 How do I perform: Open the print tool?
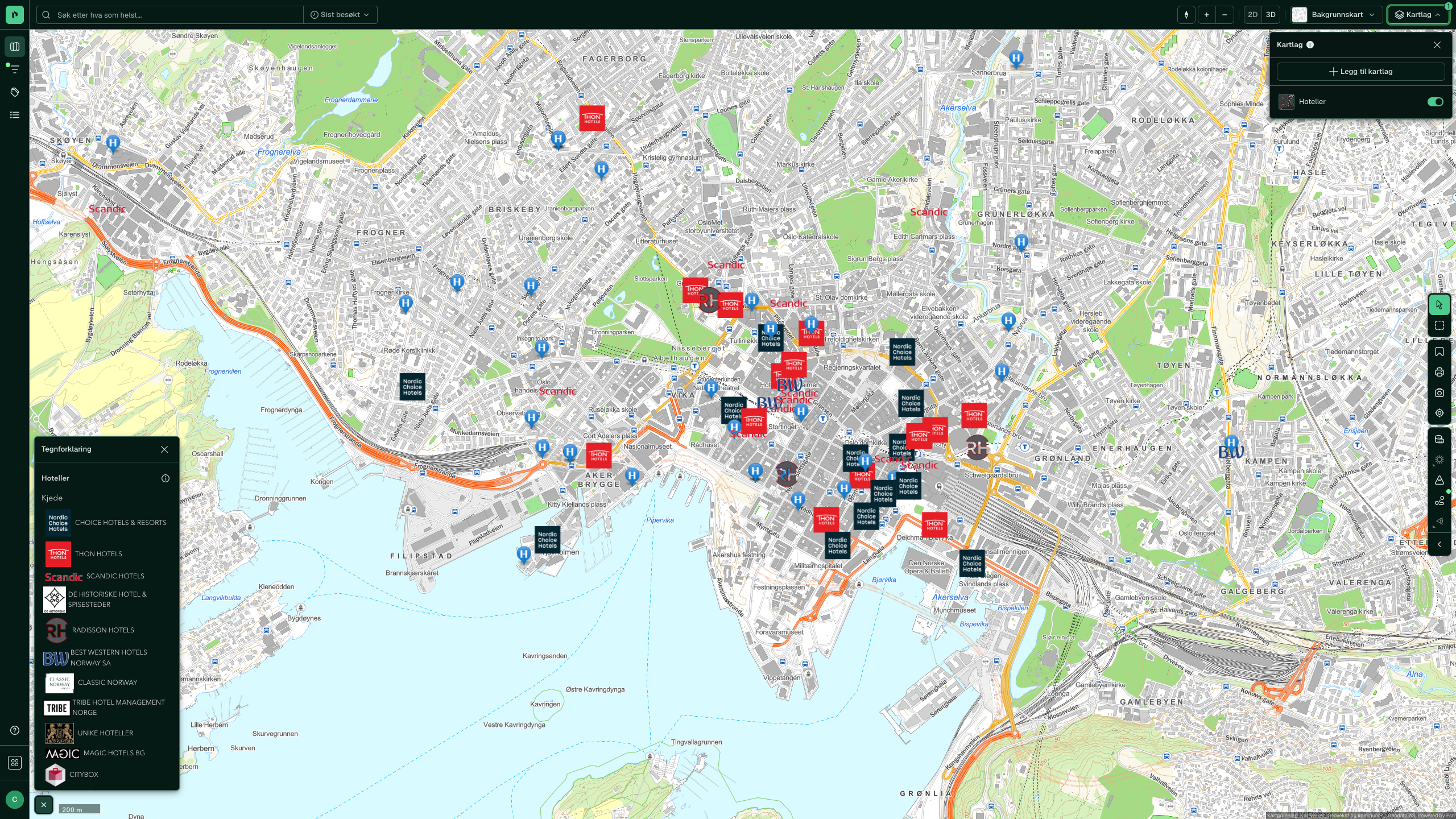(1440, 373)
